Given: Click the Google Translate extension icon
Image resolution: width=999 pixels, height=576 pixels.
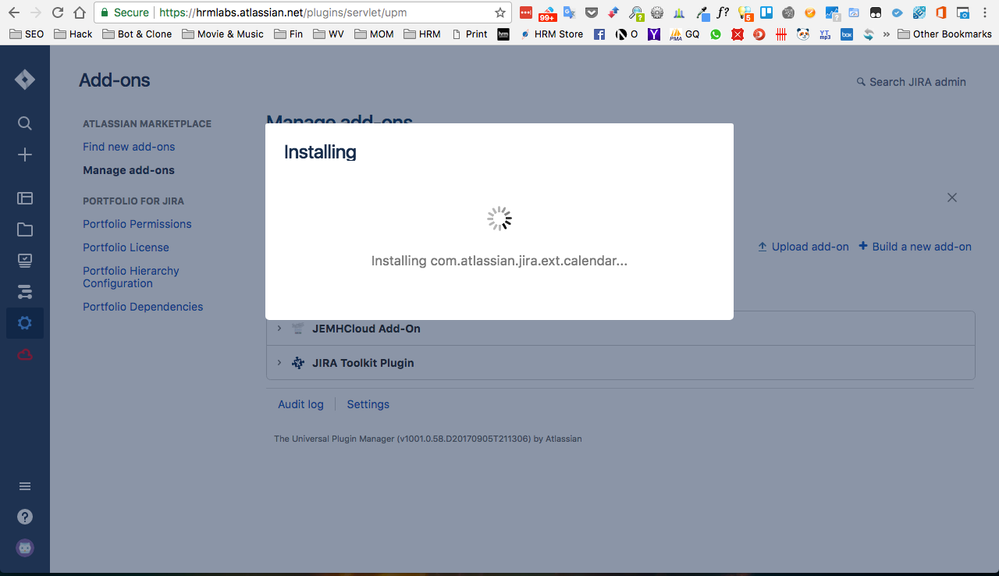Looking at the screenshot, I should (x=569, y=12).
